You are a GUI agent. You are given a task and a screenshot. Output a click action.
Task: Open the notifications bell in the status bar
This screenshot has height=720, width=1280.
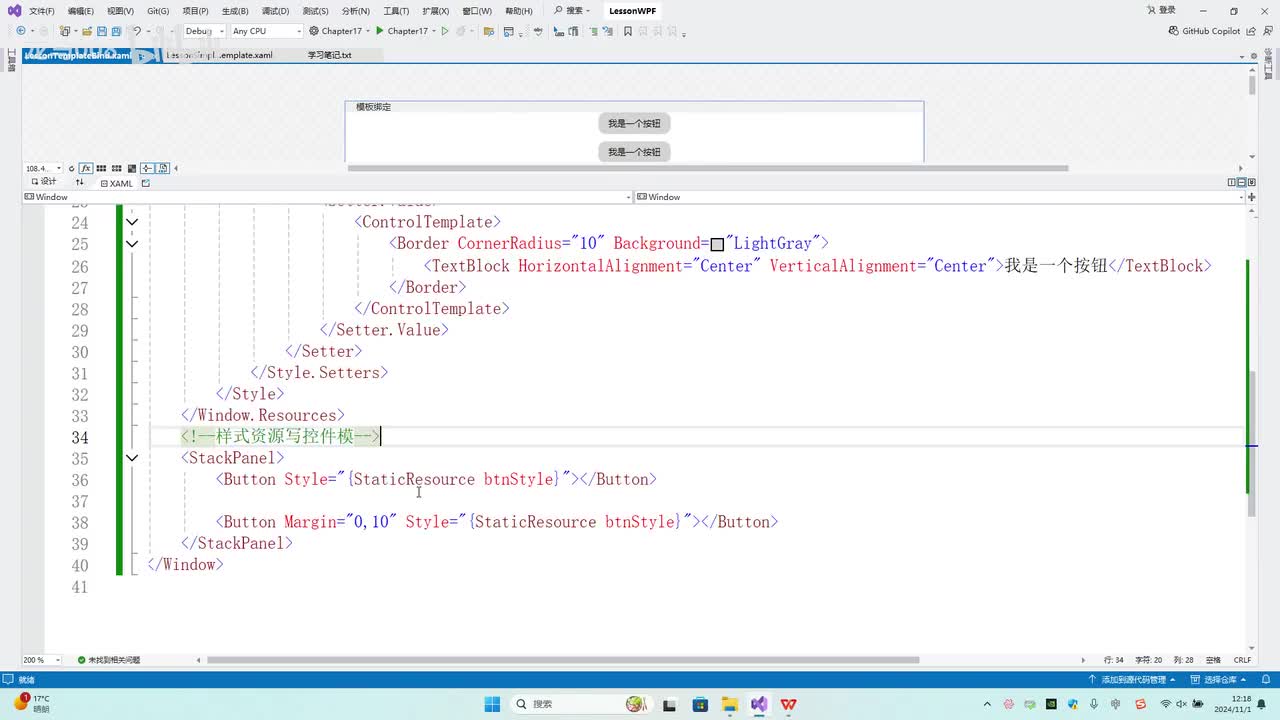click(1266, 680)
